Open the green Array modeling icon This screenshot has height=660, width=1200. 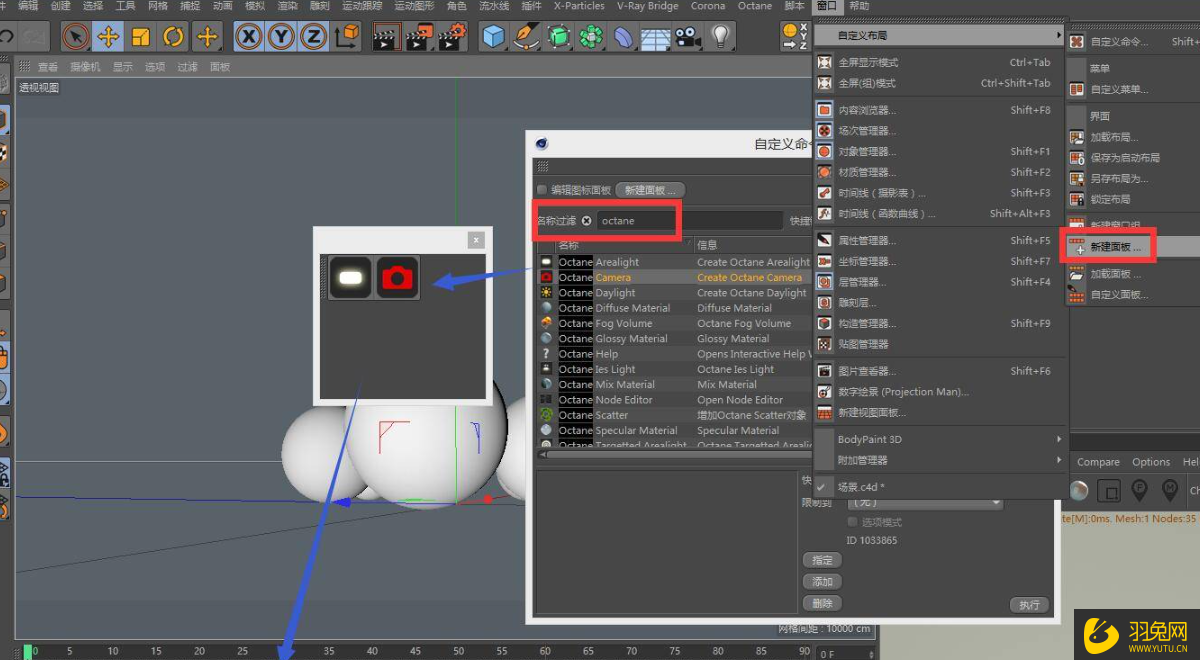click(x=592, y=37)
